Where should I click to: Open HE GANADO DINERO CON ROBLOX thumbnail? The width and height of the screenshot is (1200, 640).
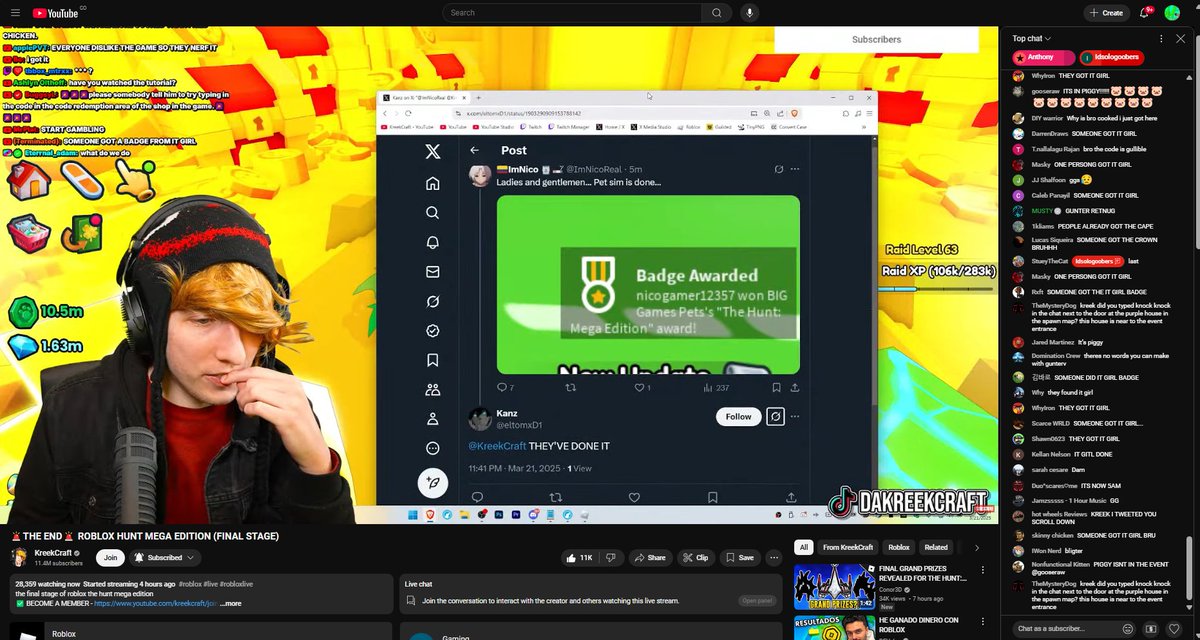tap(834, 628)
